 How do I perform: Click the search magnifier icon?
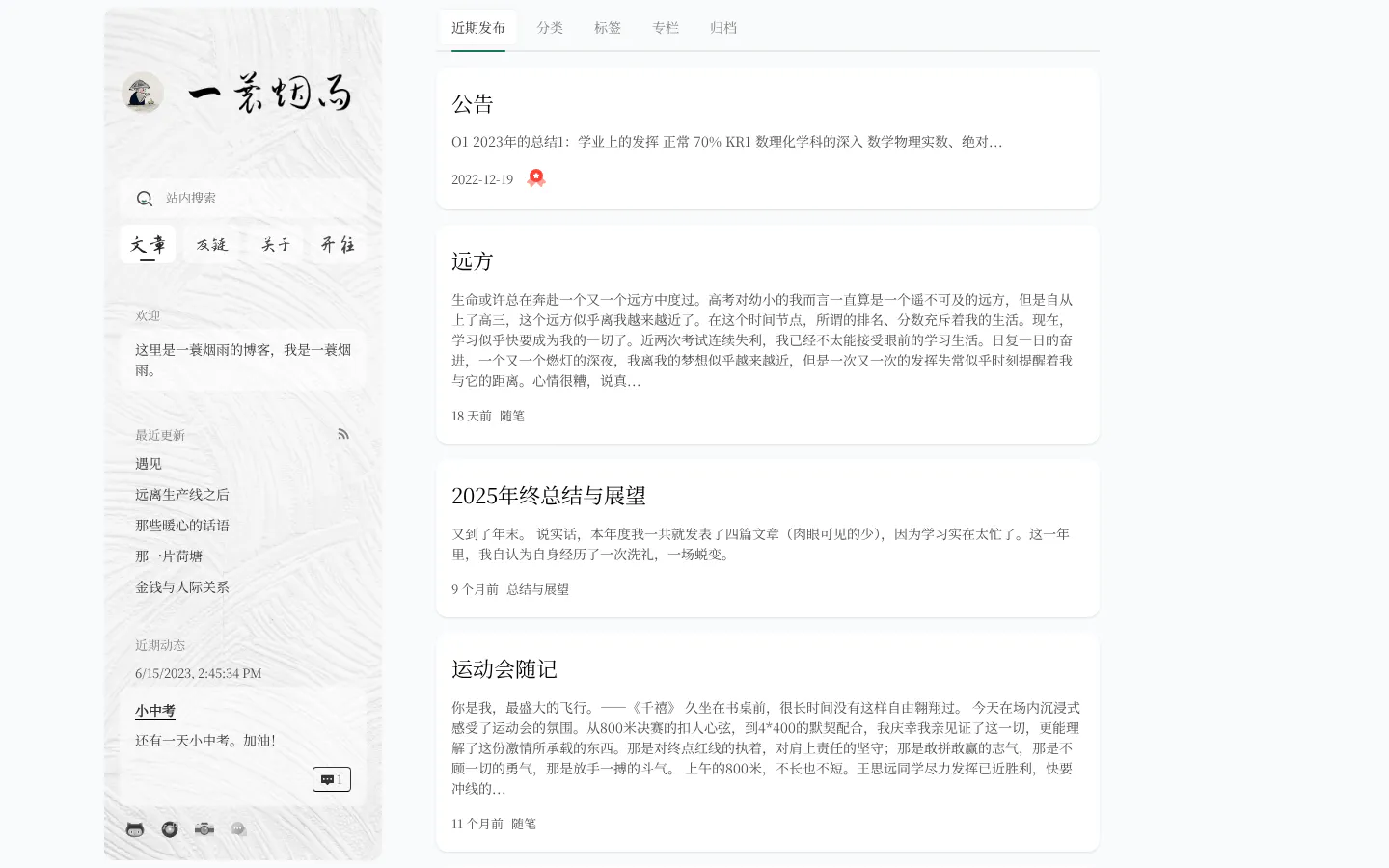point(145,199)
